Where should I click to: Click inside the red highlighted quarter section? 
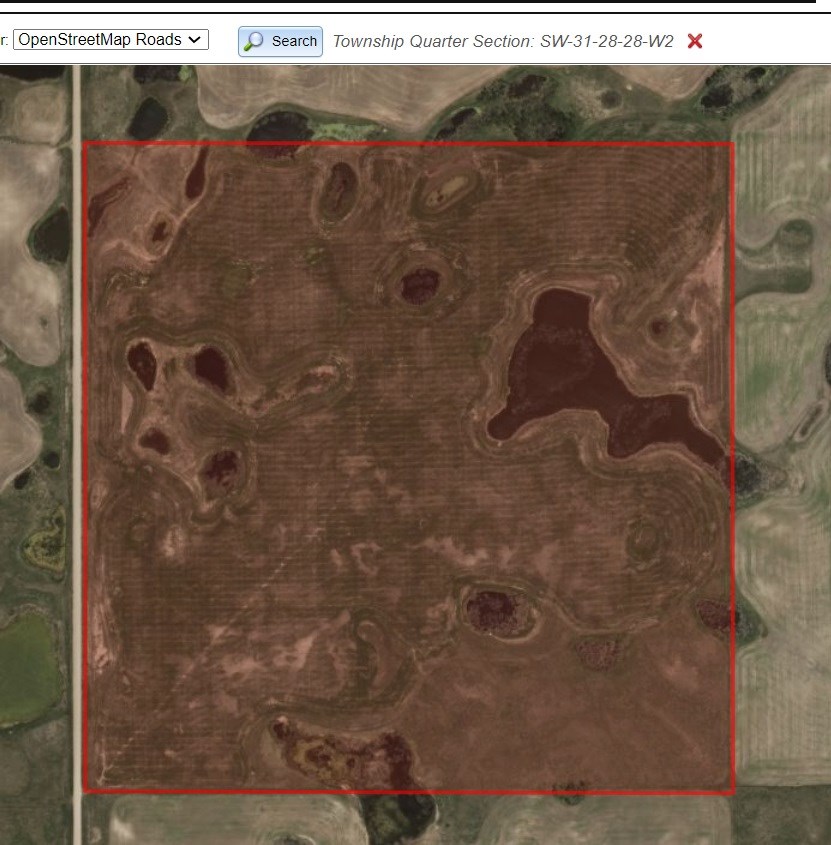click(409, 468)
